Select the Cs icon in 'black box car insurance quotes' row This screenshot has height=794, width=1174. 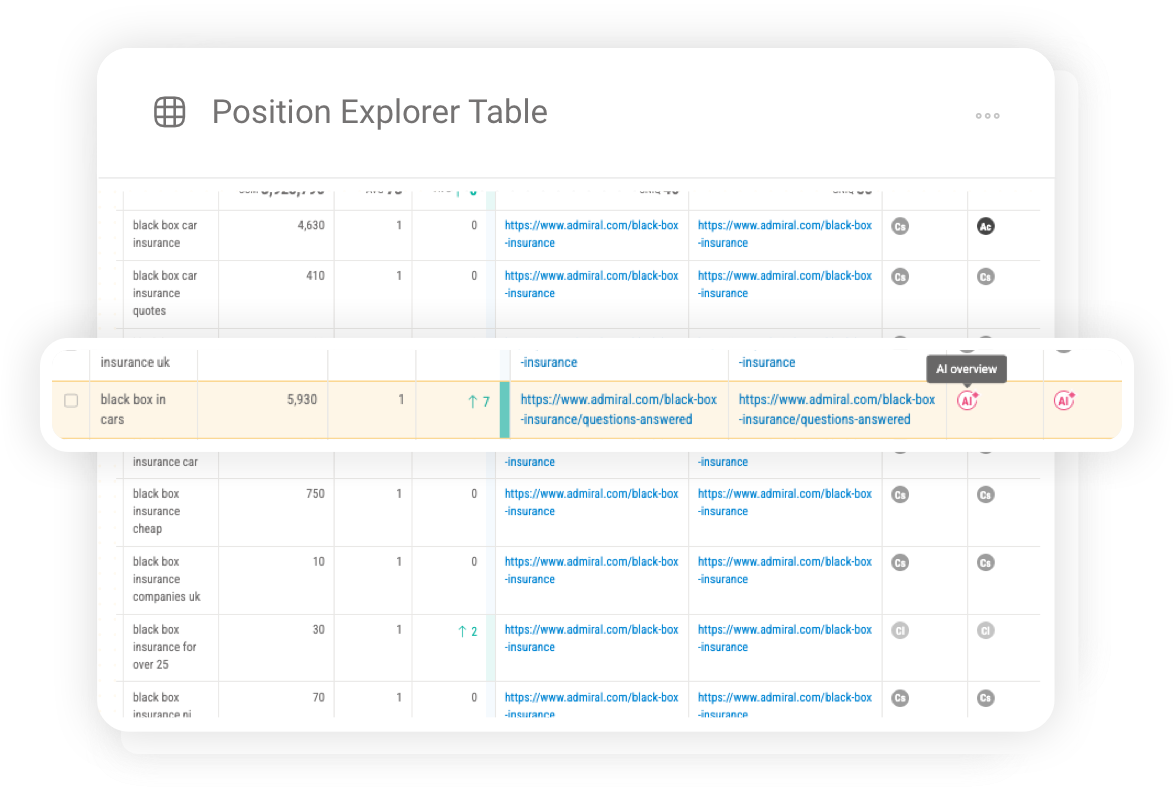pyautogui.click(x=899, y=276)
